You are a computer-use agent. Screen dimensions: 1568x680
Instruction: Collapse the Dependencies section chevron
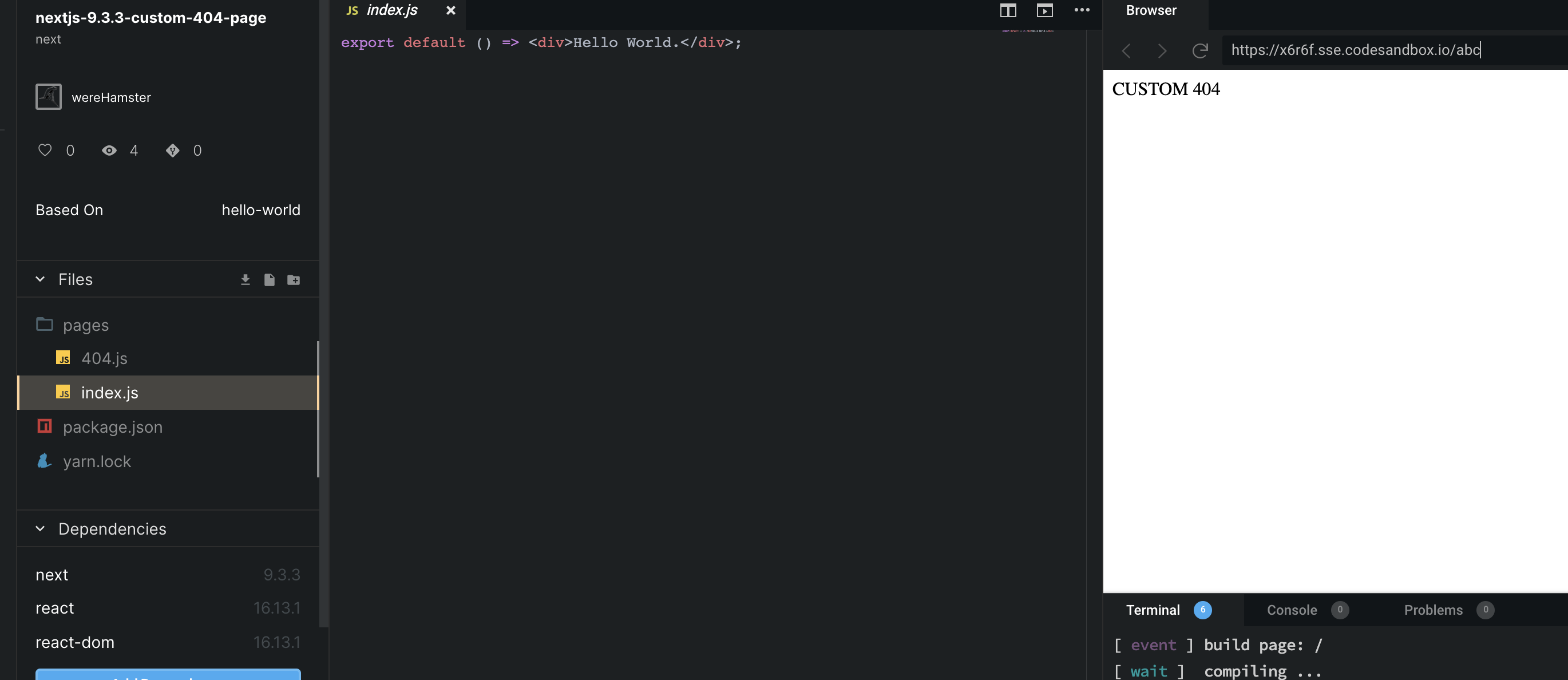click(40, 528)
